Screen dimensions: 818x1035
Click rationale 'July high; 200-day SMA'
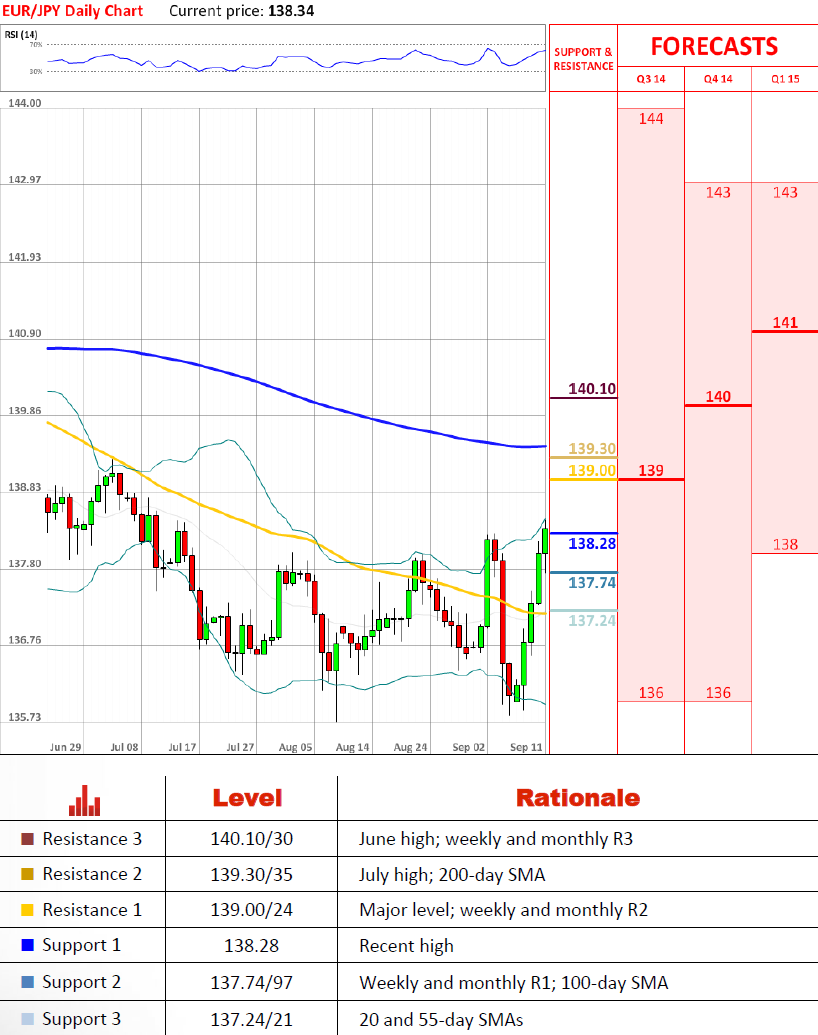pyautogui.click(x=452, y=875)
